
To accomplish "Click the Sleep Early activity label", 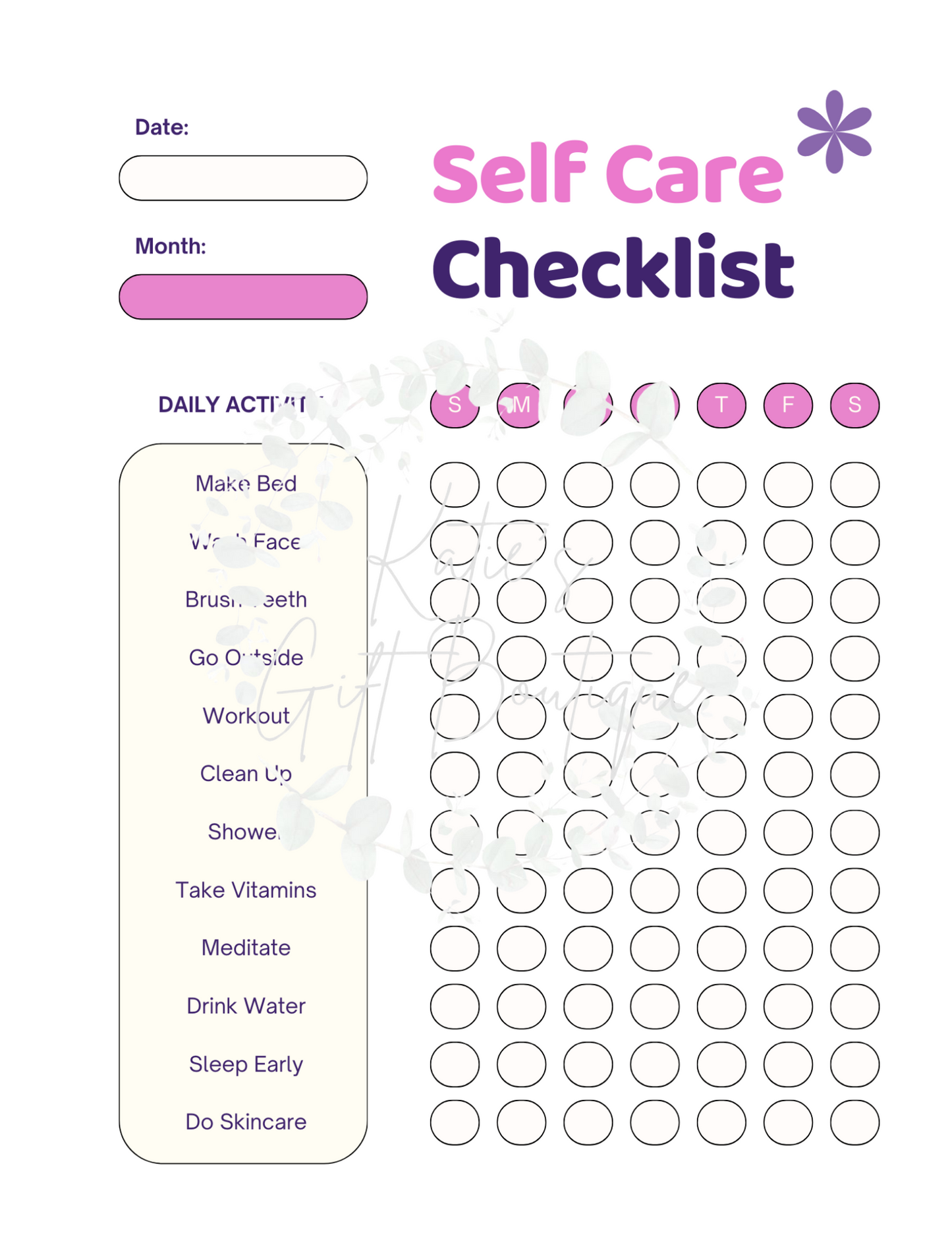I will (246, 1064).
